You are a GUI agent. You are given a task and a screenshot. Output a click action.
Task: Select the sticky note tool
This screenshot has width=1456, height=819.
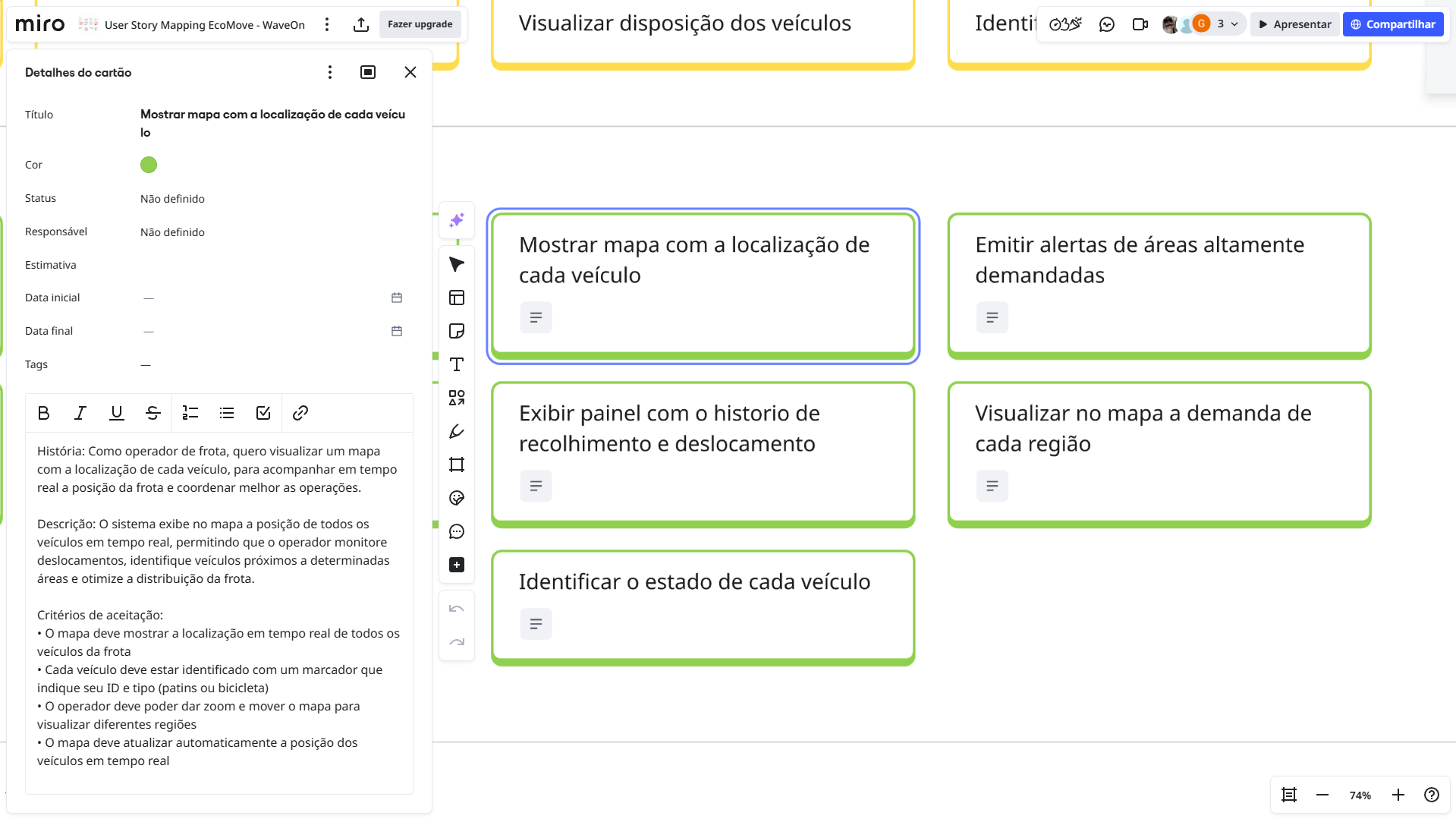[456, 331]
